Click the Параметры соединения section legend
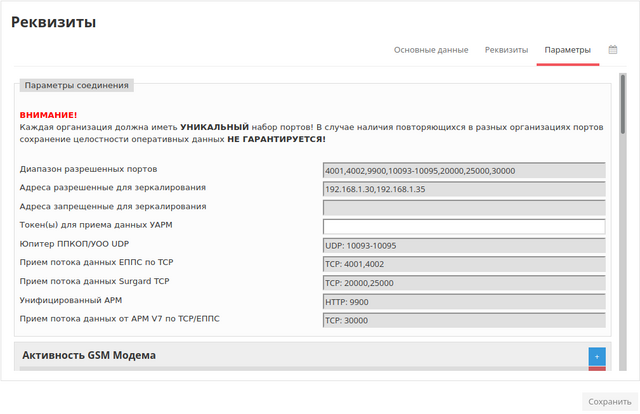The height and width of the screenshot is (414, 640). click(77, 85)
